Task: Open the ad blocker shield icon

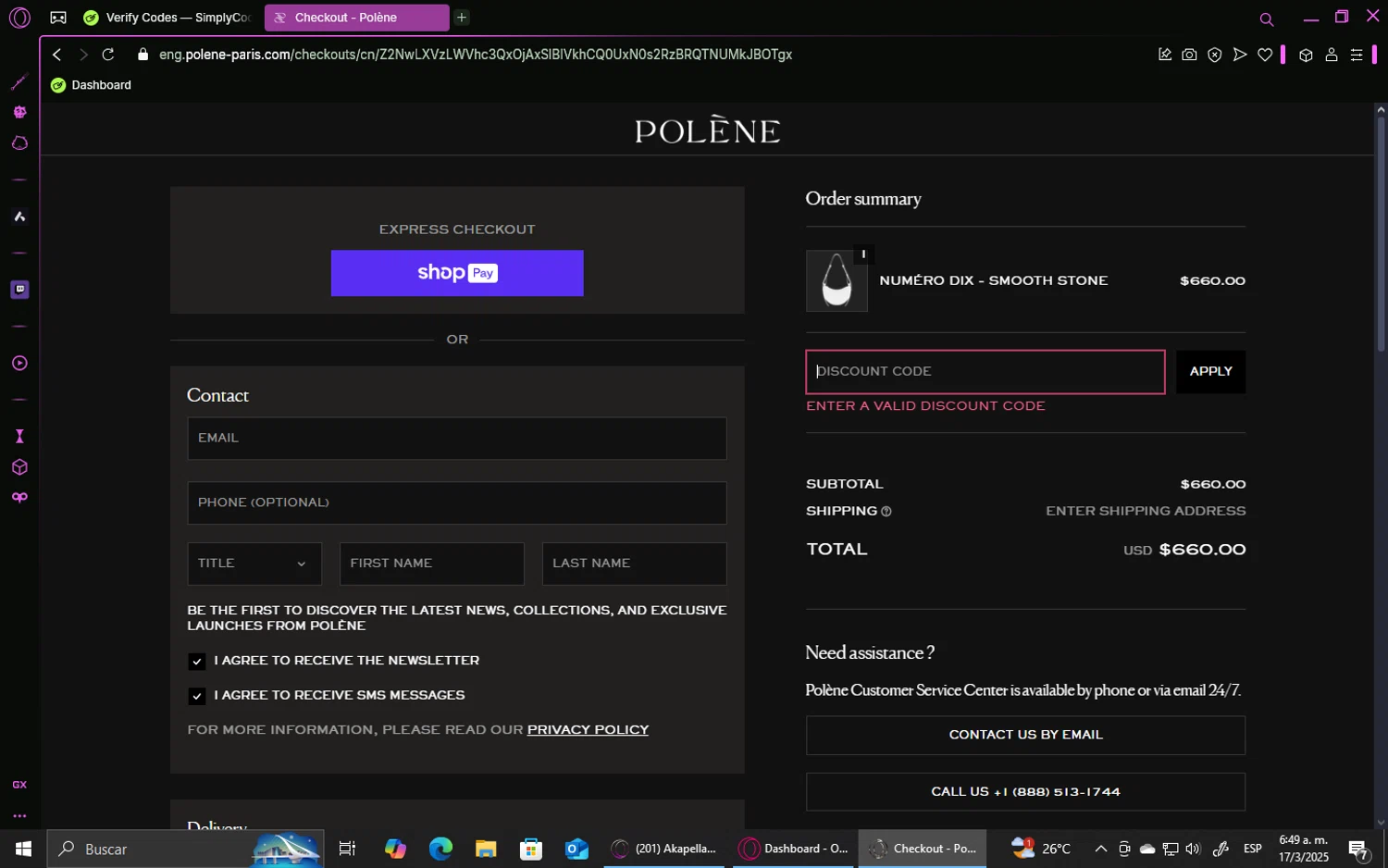Action: pyautogui.click(x=1215, y=55)
